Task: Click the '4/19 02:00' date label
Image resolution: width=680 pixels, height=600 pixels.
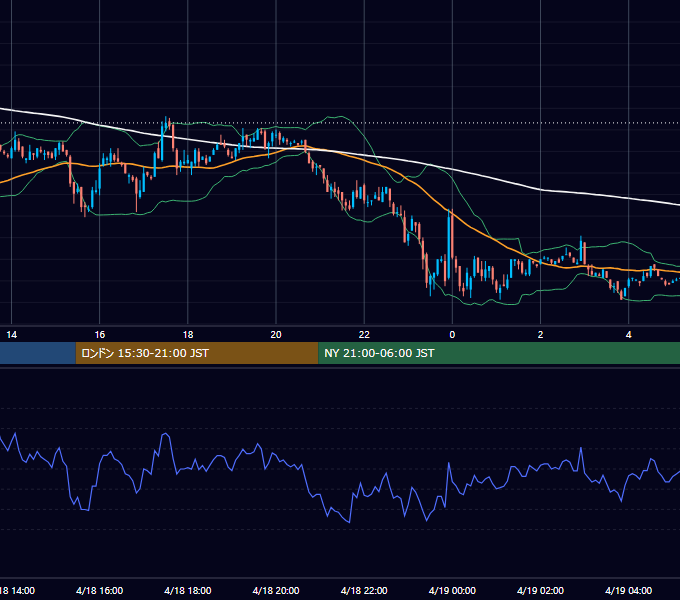Action: click(540, 591)
